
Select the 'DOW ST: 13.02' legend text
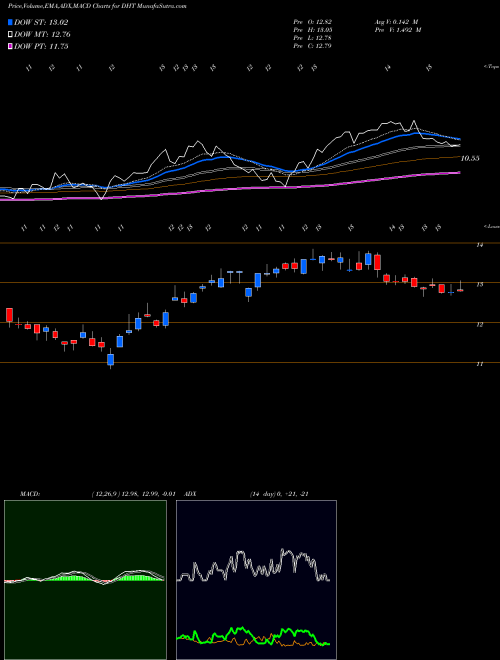click(x=41, y=22)
